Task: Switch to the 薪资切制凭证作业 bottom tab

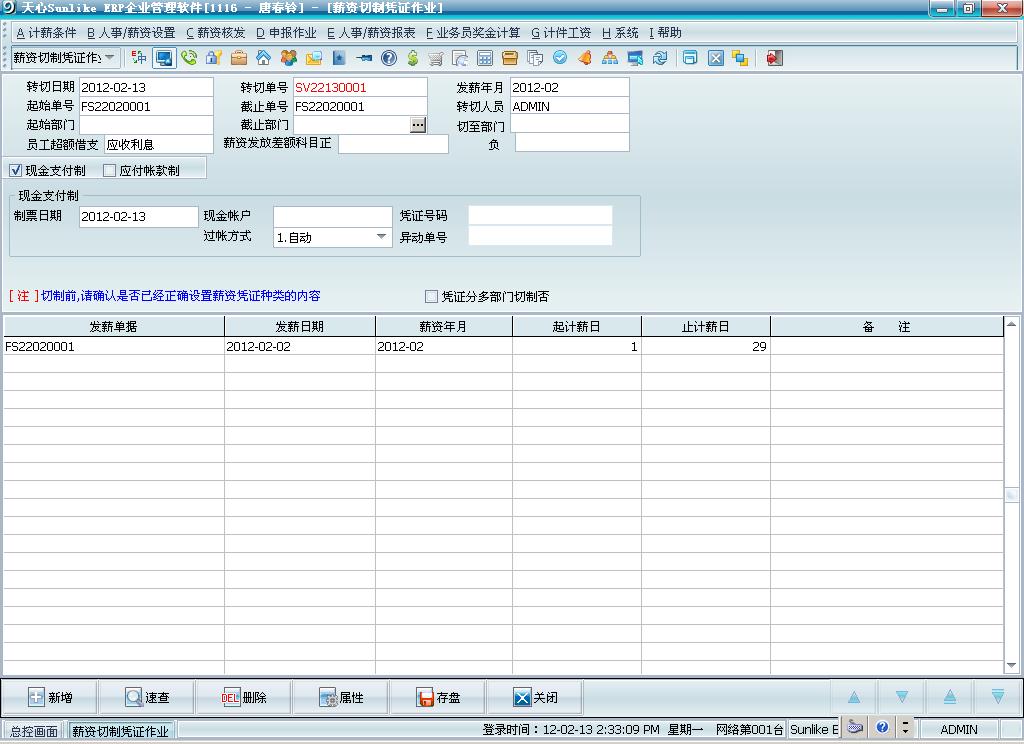Action: (120, 731)
